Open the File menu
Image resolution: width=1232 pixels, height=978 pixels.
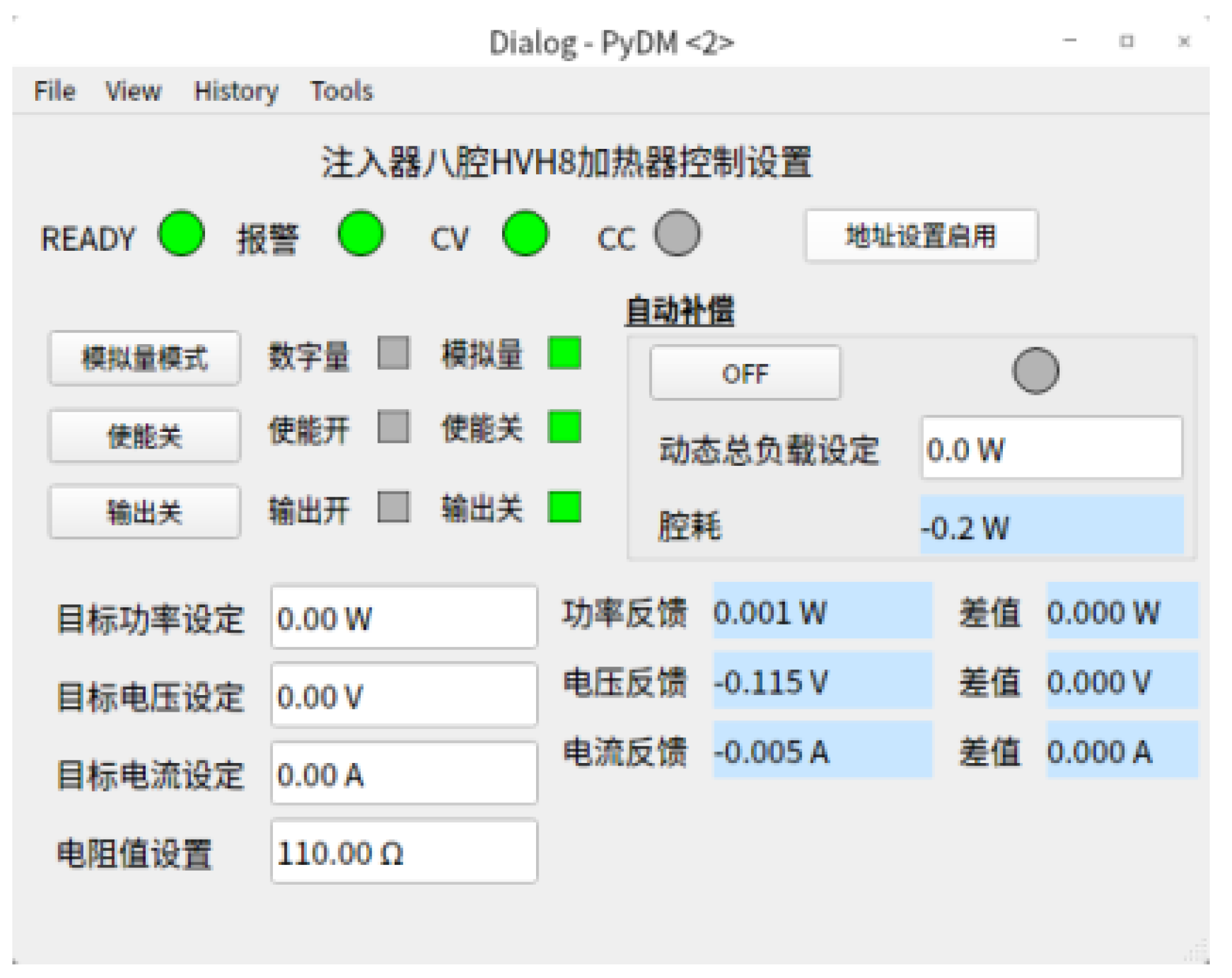[x=54, y=91]
